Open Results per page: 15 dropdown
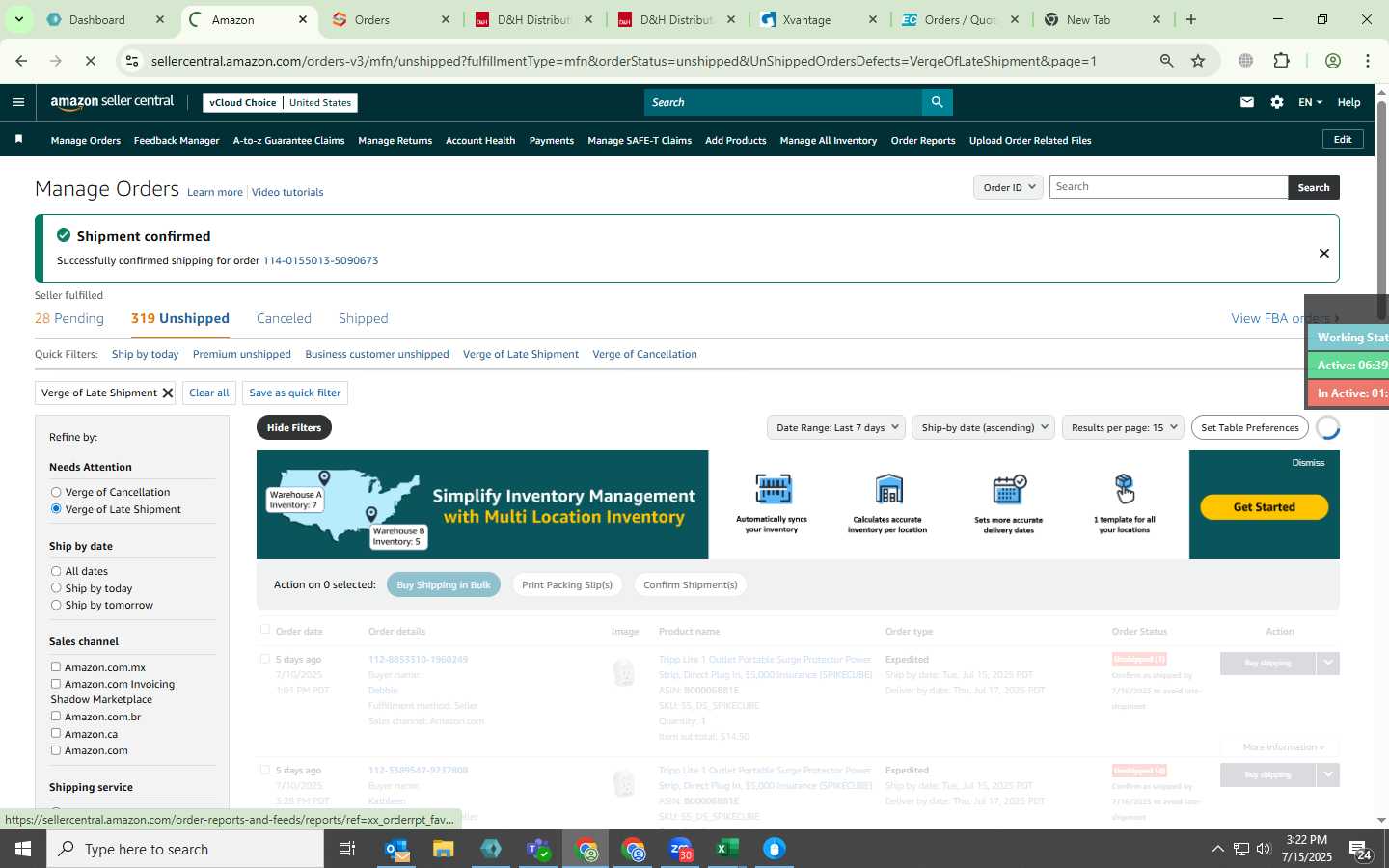 pos(1124,427)
